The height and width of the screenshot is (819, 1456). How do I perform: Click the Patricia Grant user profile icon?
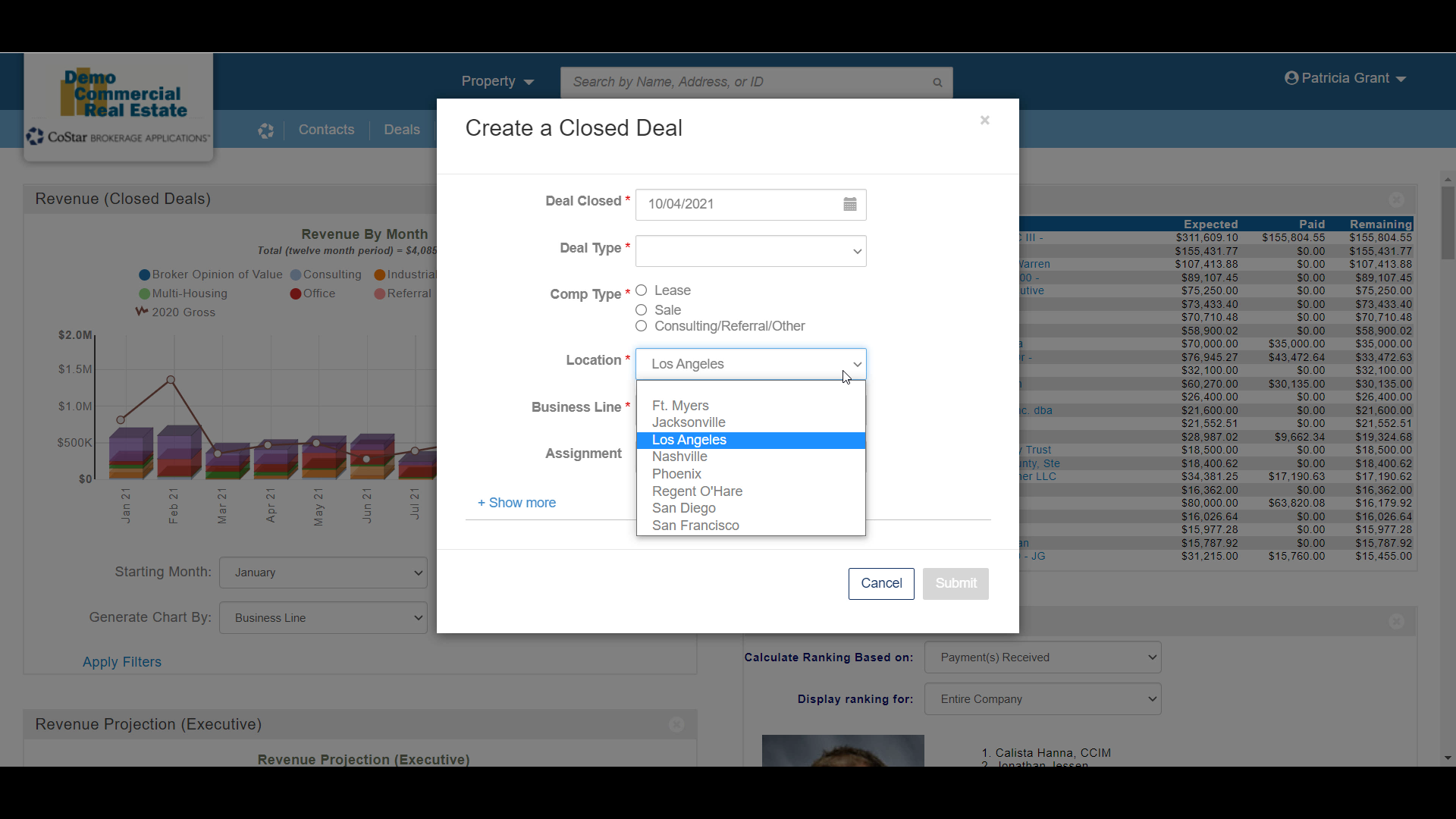[x=1291, y=78]
